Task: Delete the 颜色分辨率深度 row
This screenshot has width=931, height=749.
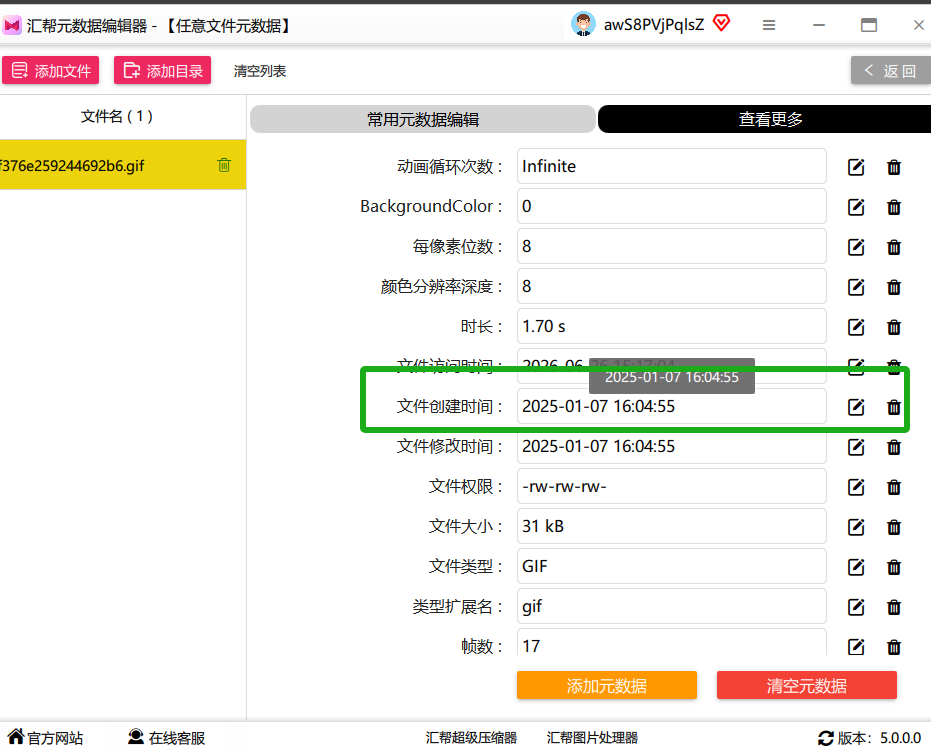Action: tap(894, 287)
